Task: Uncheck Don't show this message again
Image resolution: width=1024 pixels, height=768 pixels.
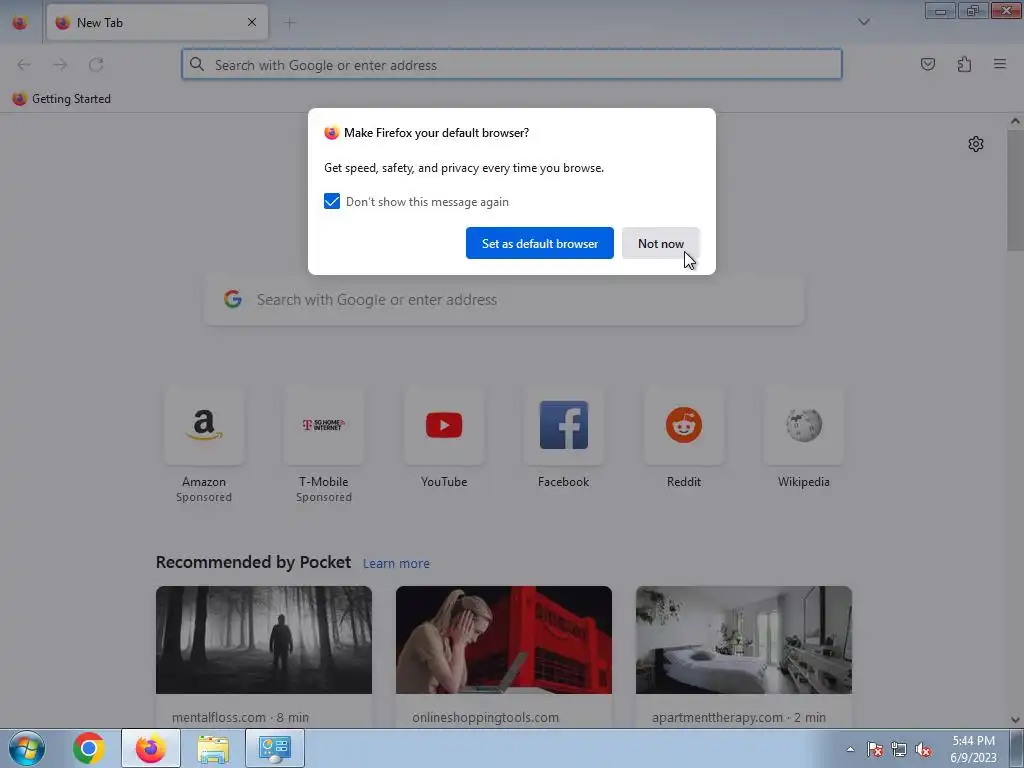Action: pyautogui.click(x=332, y=201)
